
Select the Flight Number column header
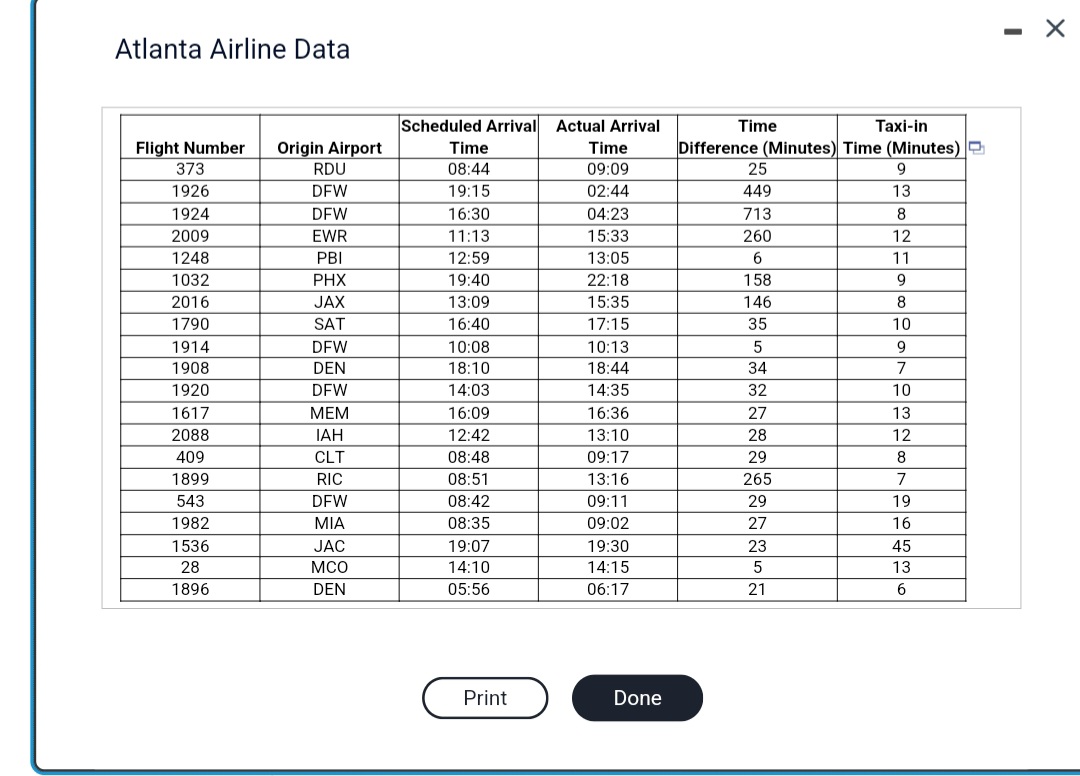pyautogui.click(x=189, y=147)
